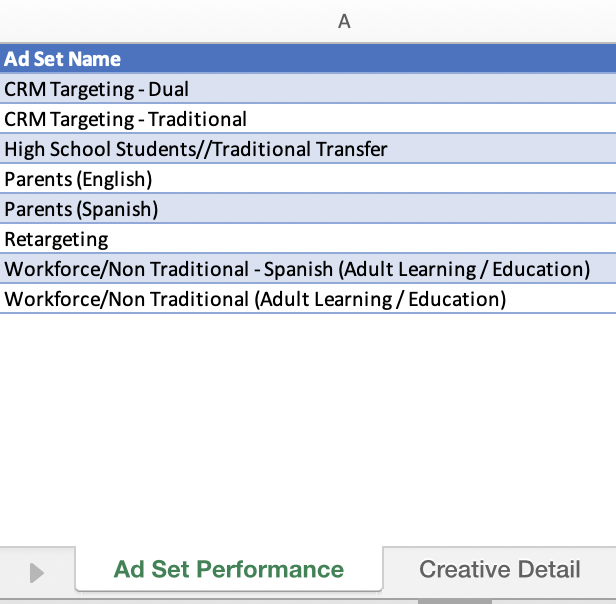Screen dimensions: 616x604
Task: Click the empty cell below the last Workforce row
Action: coord(308,329)
